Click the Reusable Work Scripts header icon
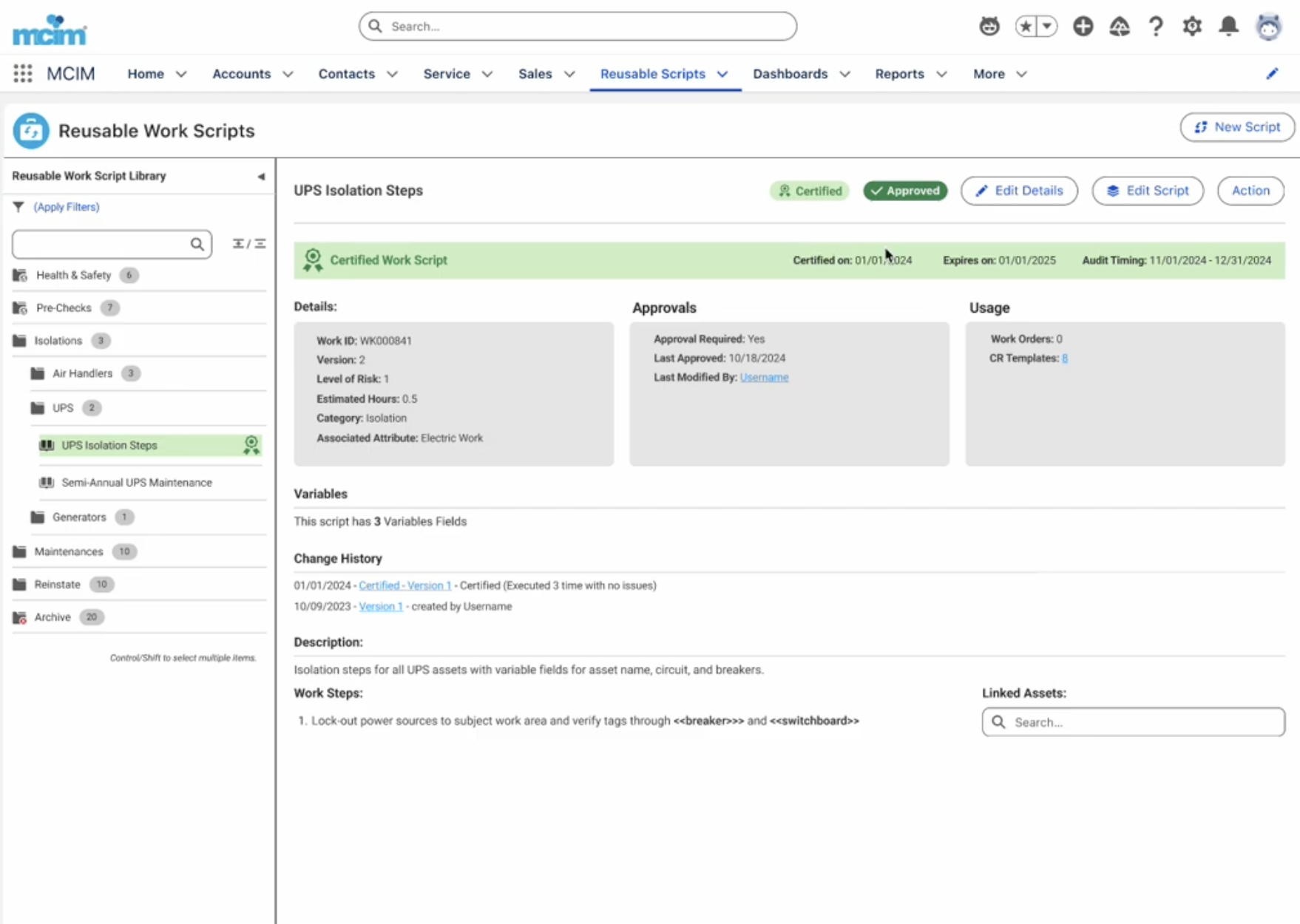This screenshot has width=1300, height=924. point(31,131)
